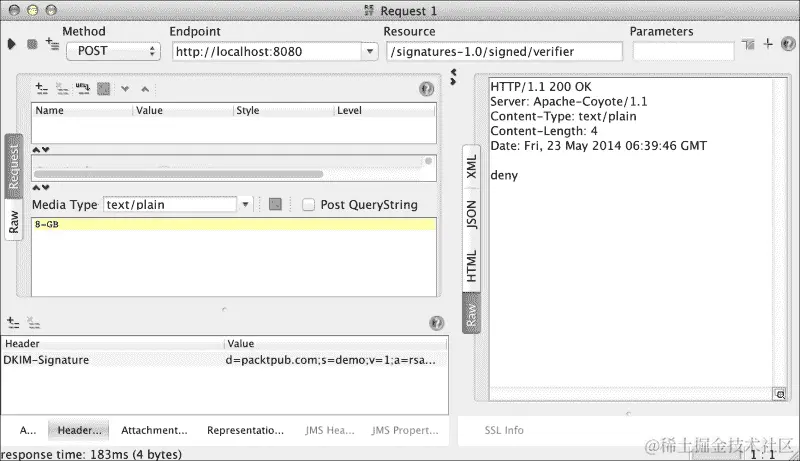Viewport: 800px width, 461px height.
Task: Click the third icon in the parameter toolbar
Action: pyautogui.click(x=83, y=89)
